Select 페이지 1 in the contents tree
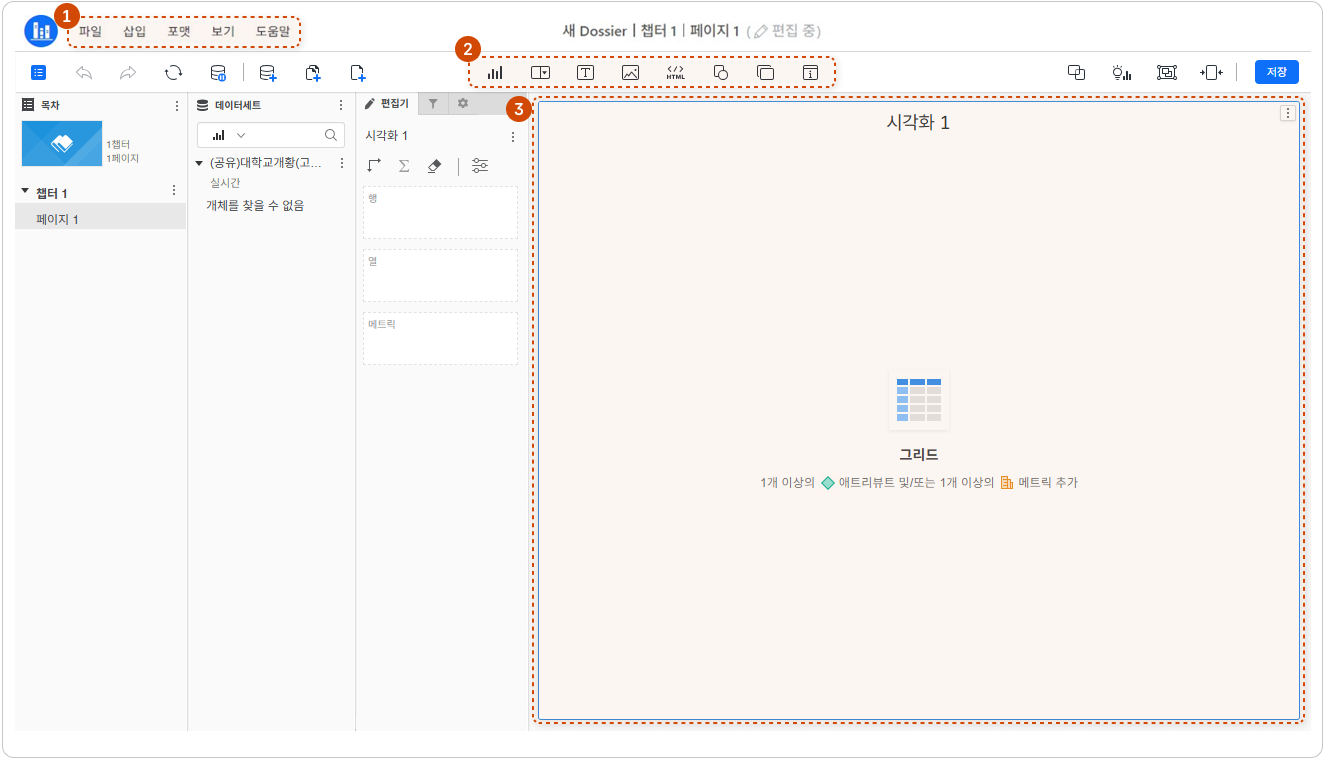Viewport: 1325px width, 760px height. pos(100,219)
